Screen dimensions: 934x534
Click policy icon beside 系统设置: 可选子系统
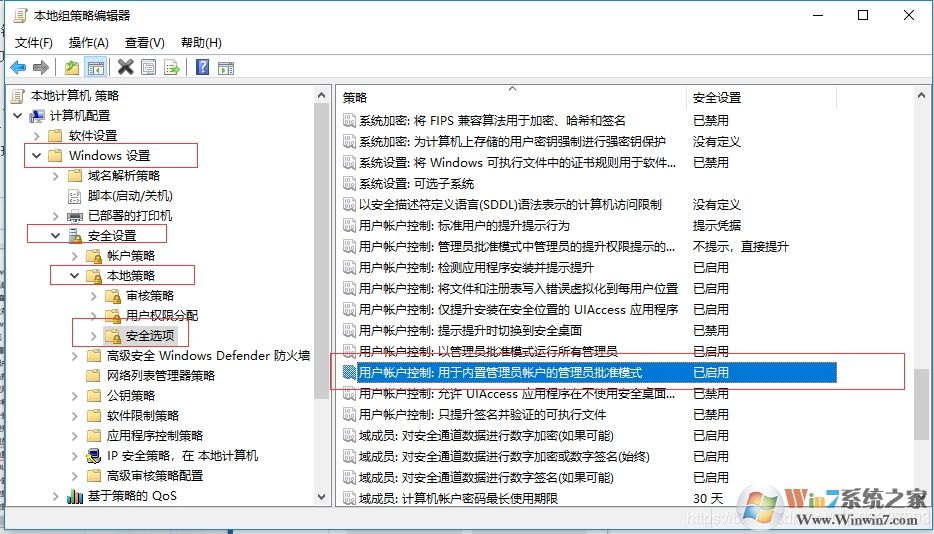pos(350,184)
